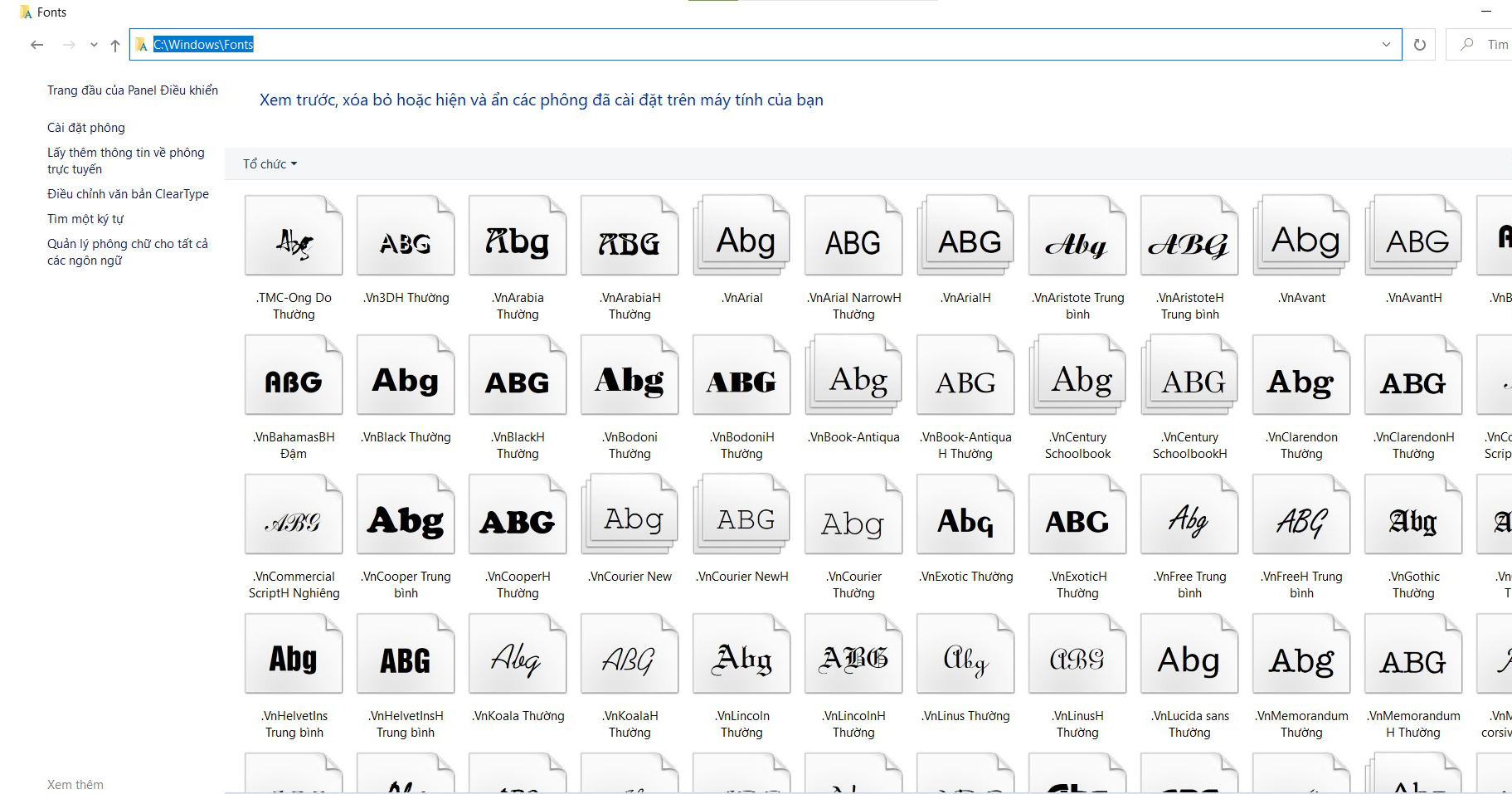Viewport: 1512px width, 794px height.
Task: Select the .Vn3DH Thường font icon
Action: tap(406, 236)
